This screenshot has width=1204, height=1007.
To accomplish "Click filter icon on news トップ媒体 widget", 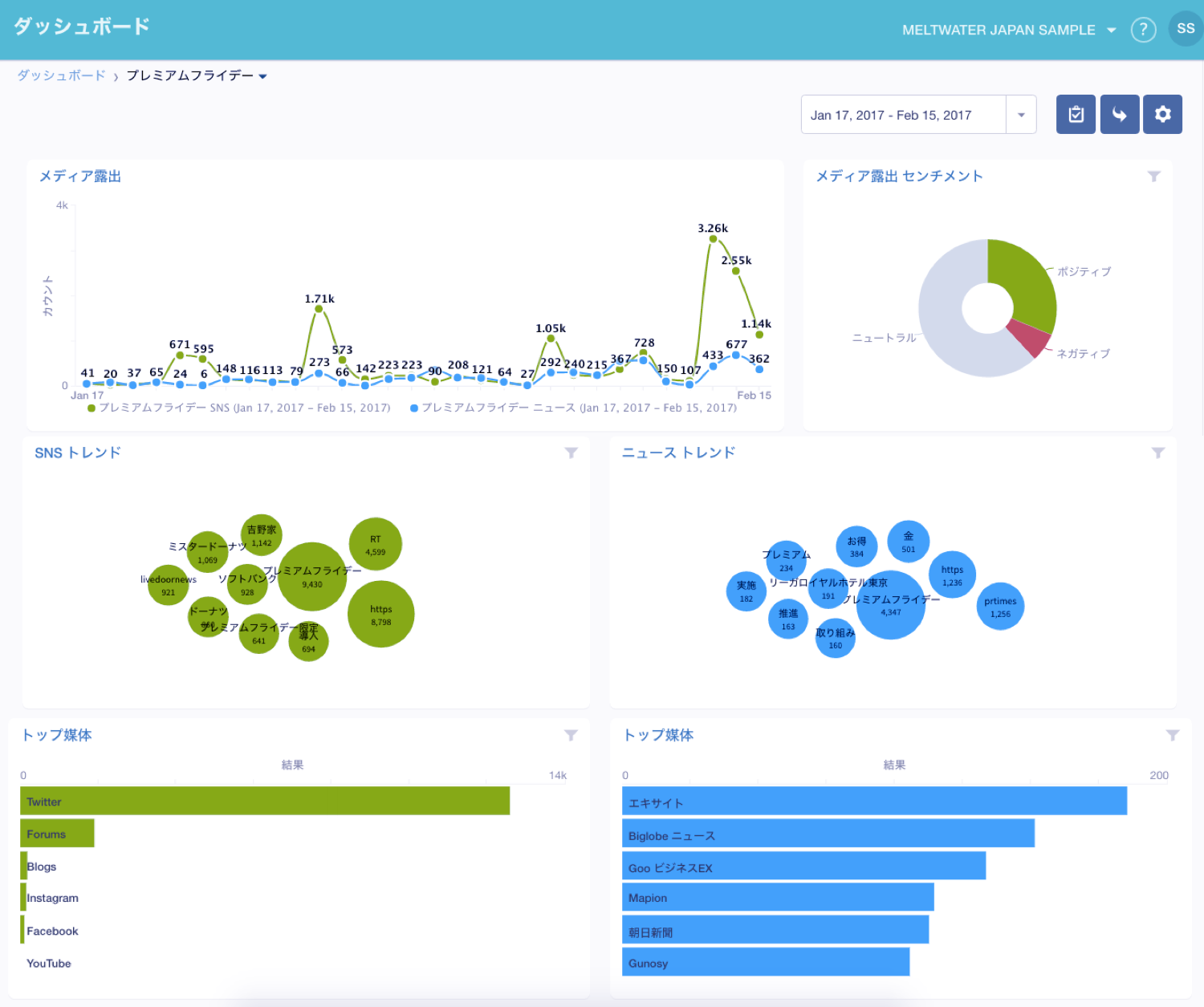I will coord(1173,735).
